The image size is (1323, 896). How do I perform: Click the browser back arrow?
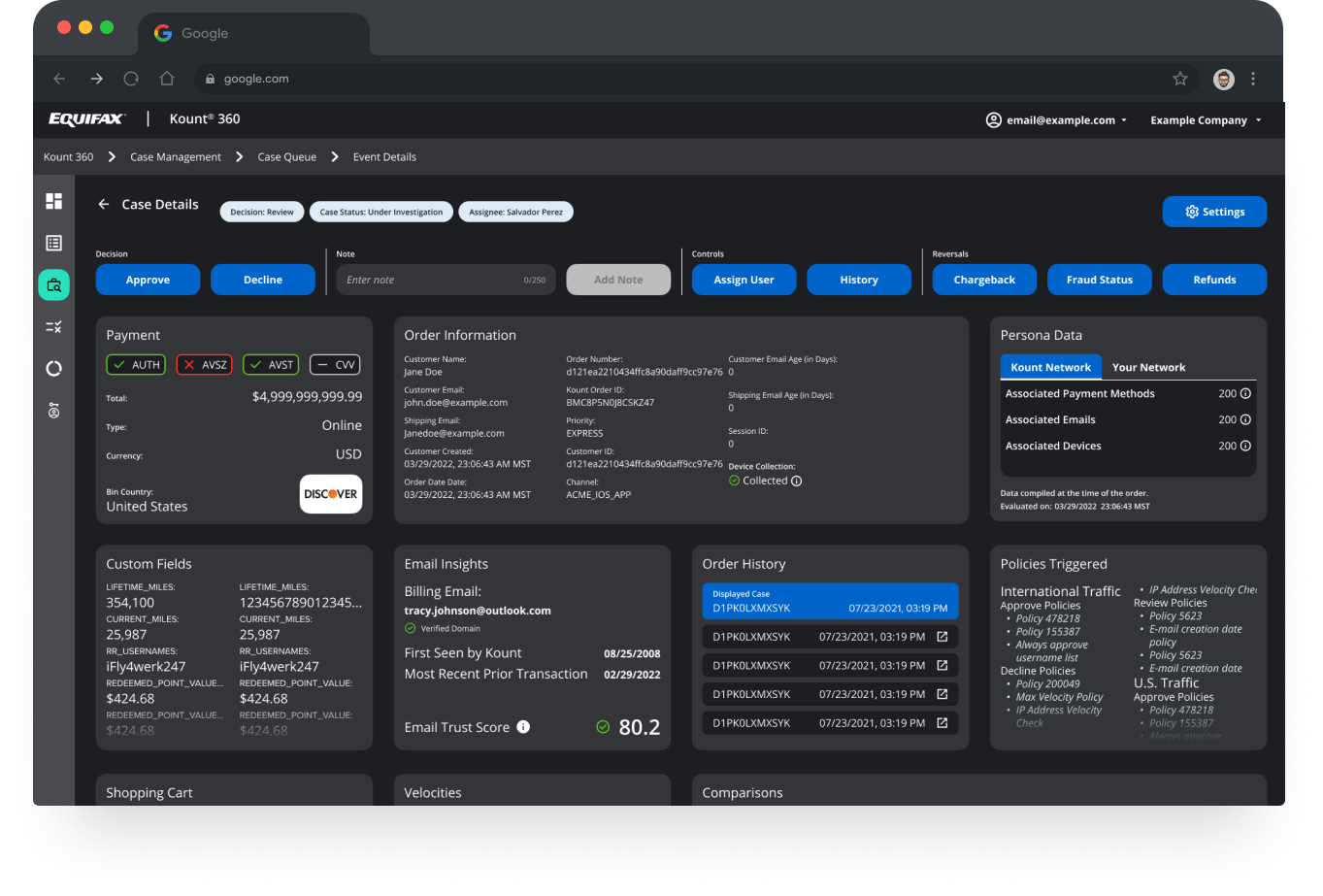click(59, 79)
